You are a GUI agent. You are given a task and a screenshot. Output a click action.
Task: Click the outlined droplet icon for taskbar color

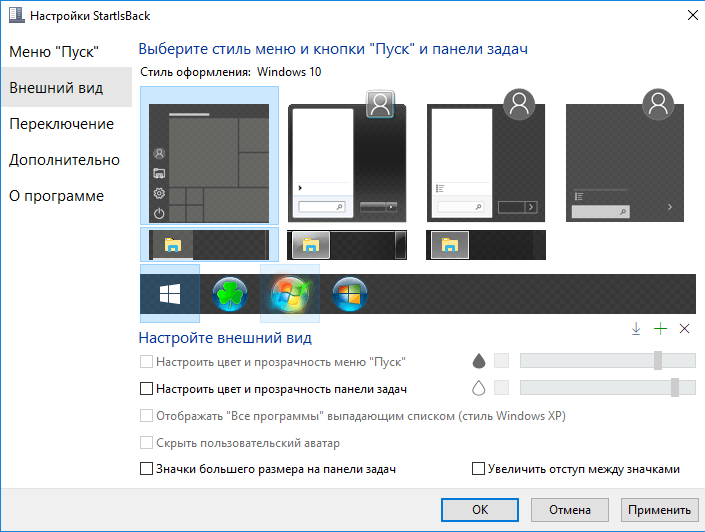tap(479, 388)
